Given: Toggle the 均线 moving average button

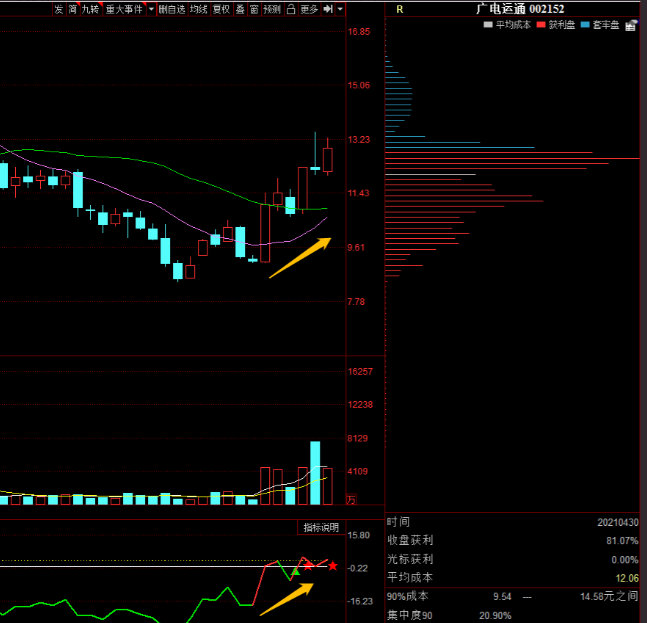Looking at the screenshot, I should pos(198,9).
